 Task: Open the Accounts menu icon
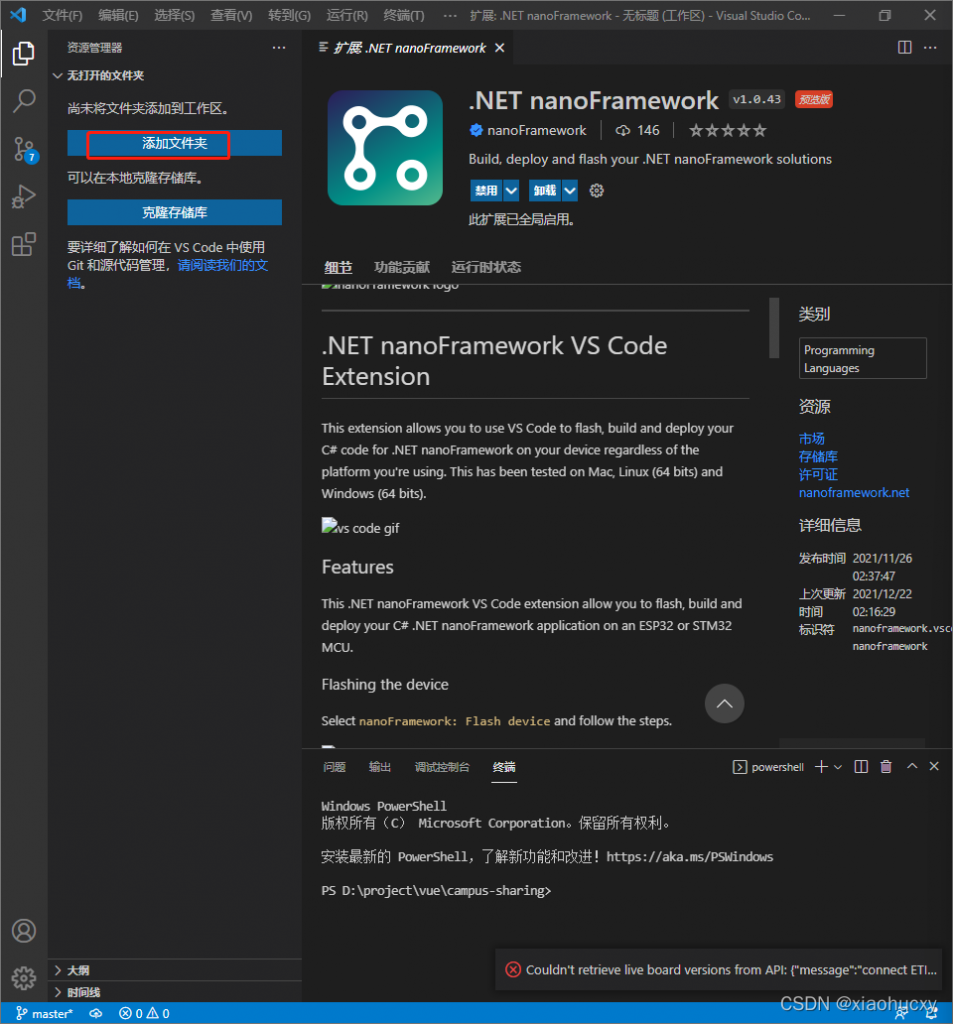24,931
